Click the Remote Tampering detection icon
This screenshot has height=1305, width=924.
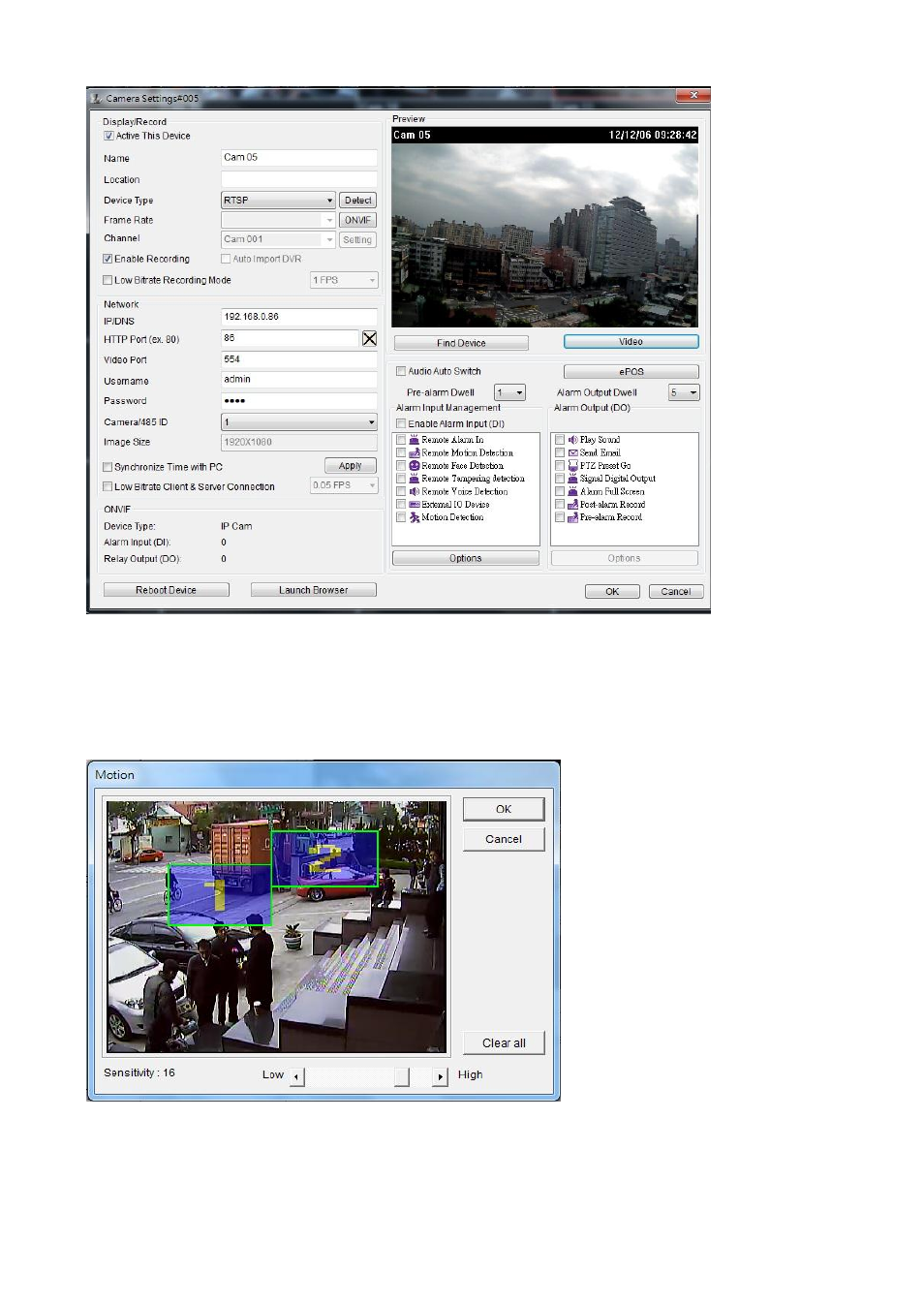414,479
